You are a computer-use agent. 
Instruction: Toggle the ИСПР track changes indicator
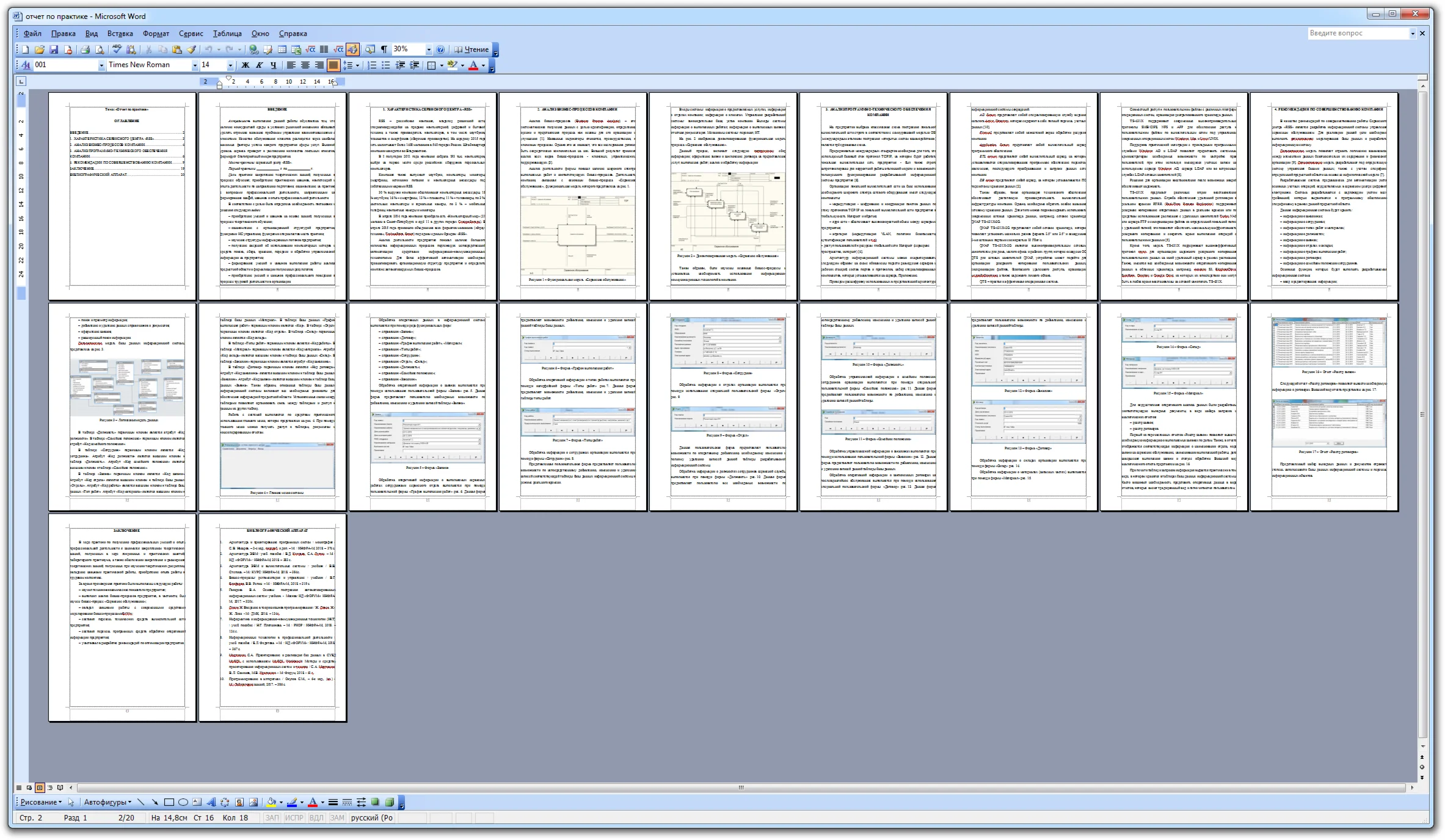pyautogui.click(x=294, y=817)
